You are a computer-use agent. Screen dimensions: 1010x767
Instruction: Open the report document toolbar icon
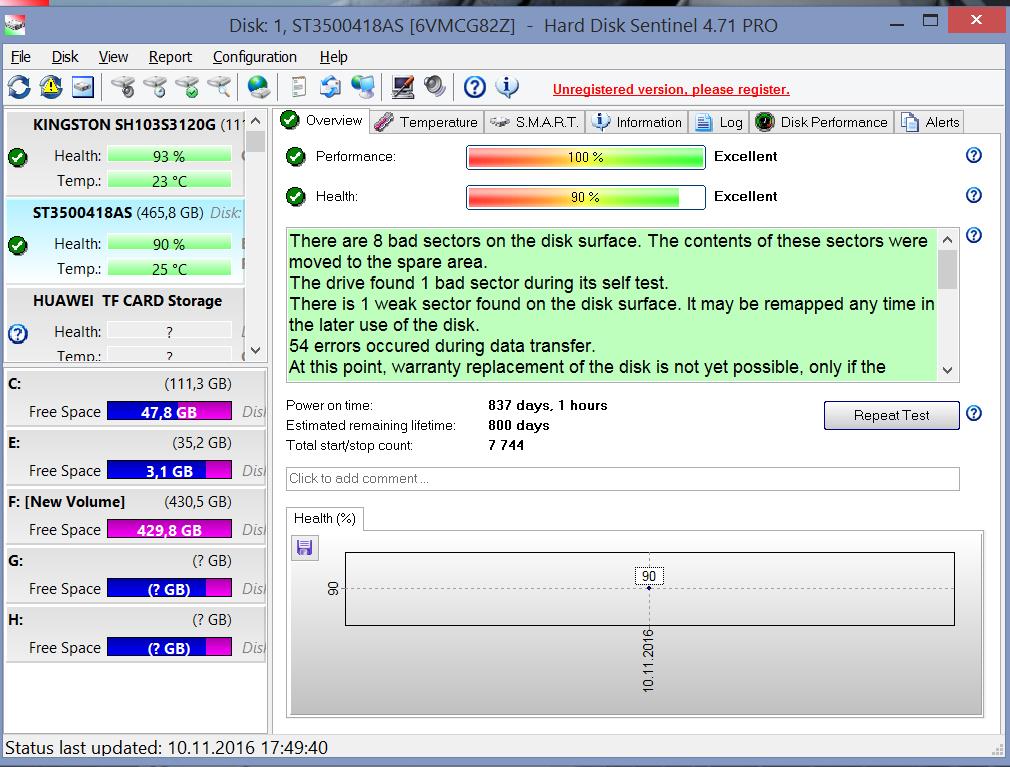tap(298, 88)
